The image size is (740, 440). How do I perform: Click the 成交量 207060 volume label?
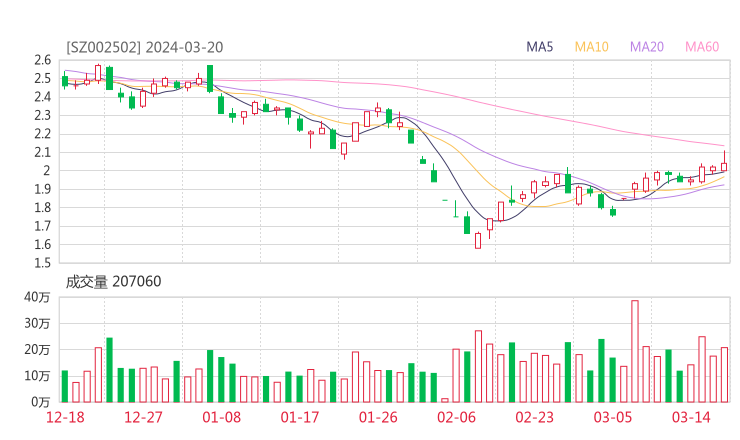coord(113,281)
